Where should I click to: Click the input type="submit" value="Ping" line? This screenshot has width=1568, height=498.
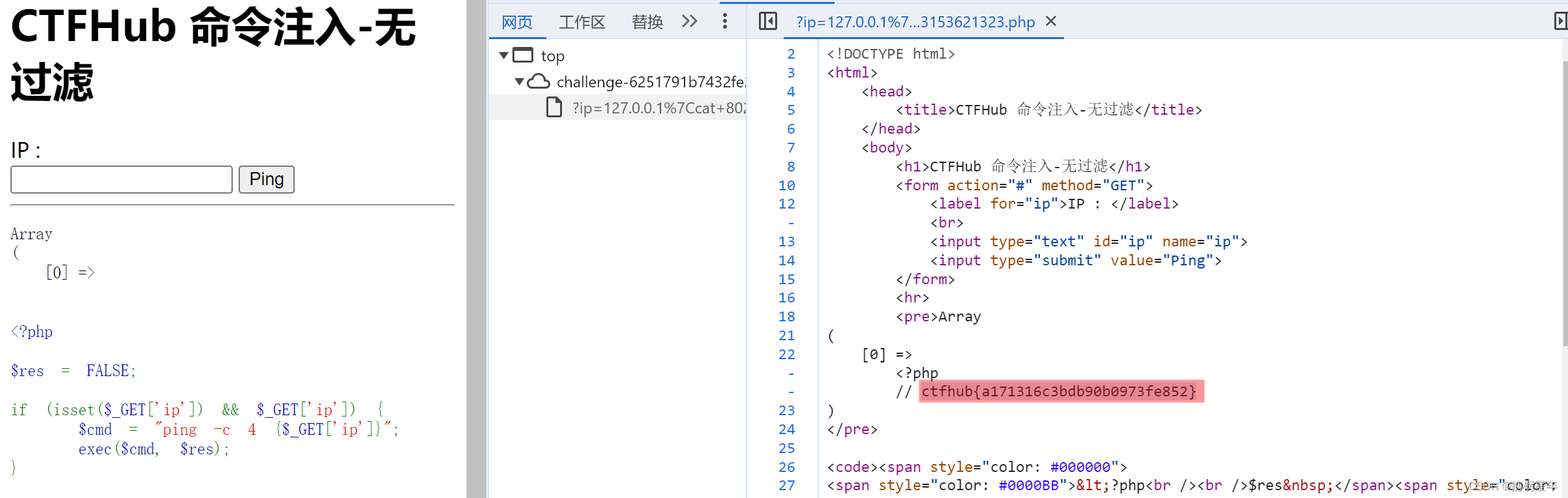coord(1076,260)
